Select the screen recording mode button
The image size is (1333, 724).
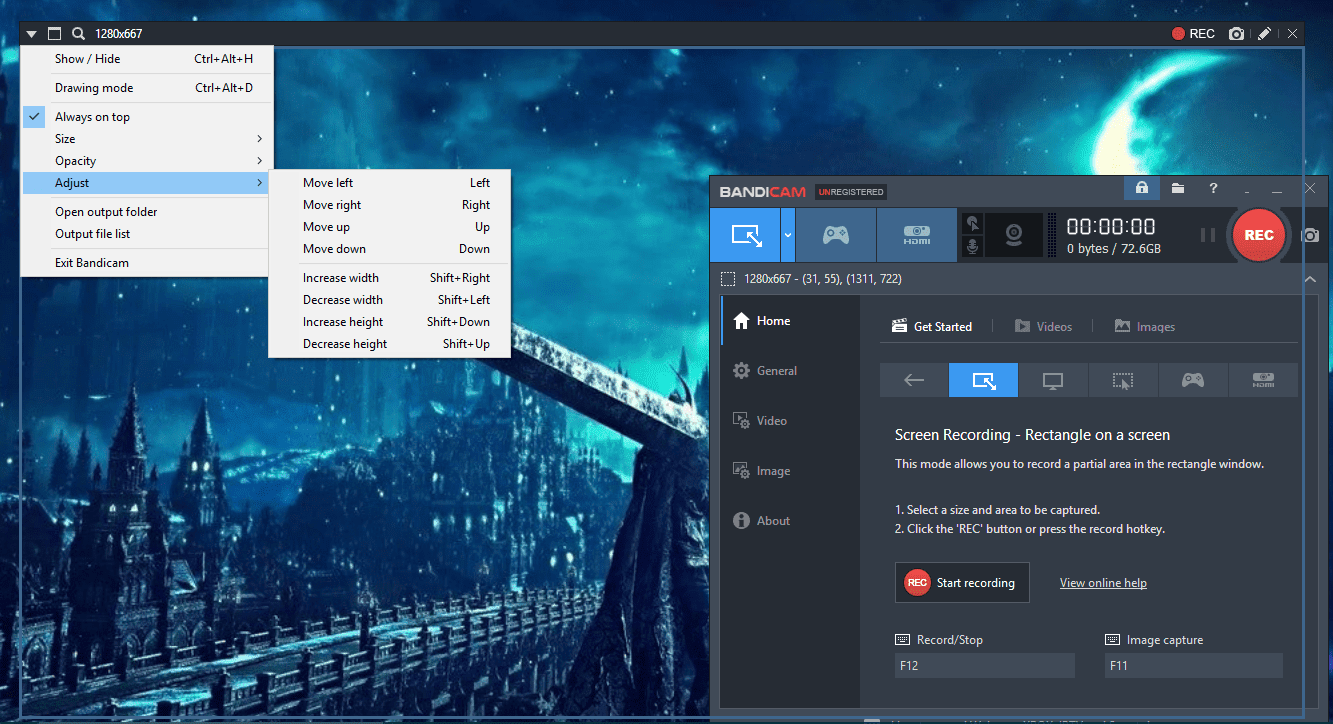[745, 235]
